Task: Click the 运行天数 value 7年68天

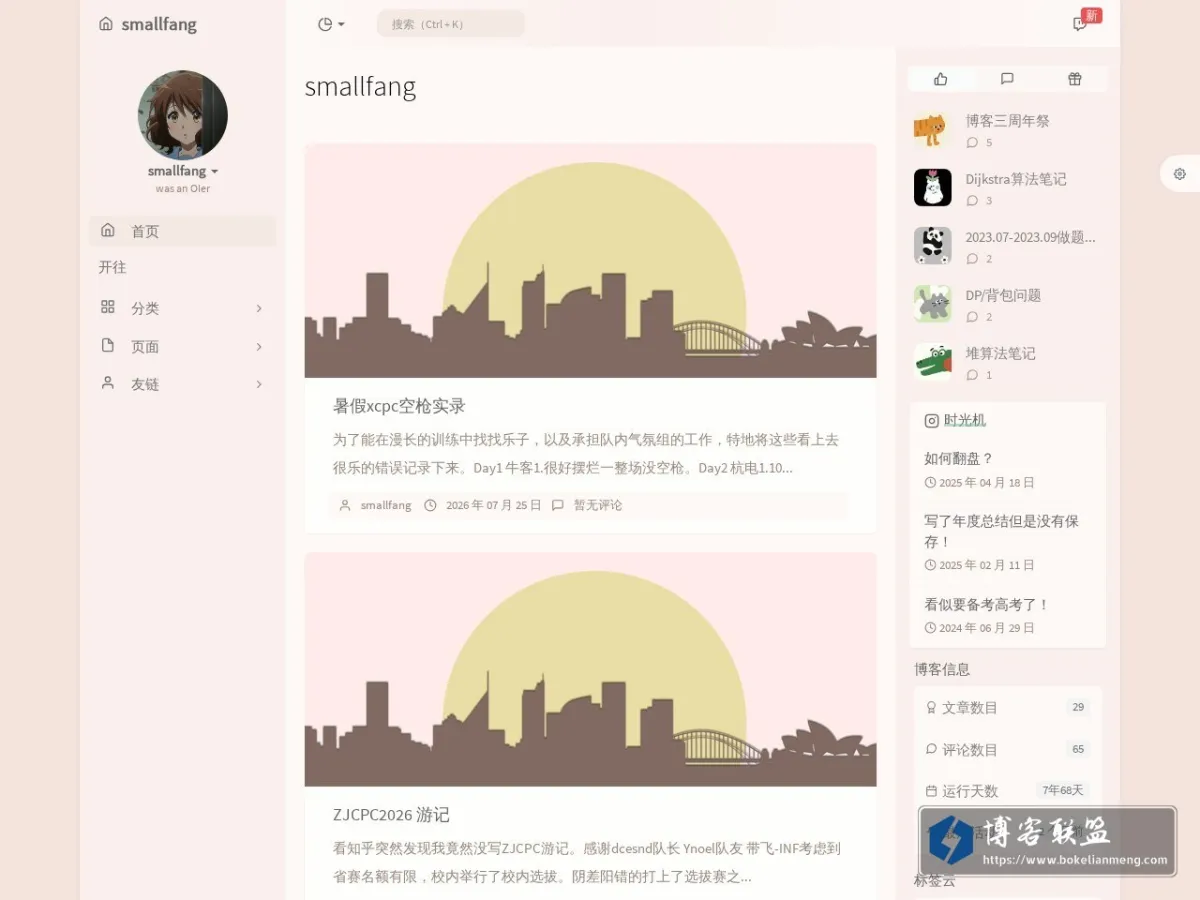Action: (x=1063, y=790)
